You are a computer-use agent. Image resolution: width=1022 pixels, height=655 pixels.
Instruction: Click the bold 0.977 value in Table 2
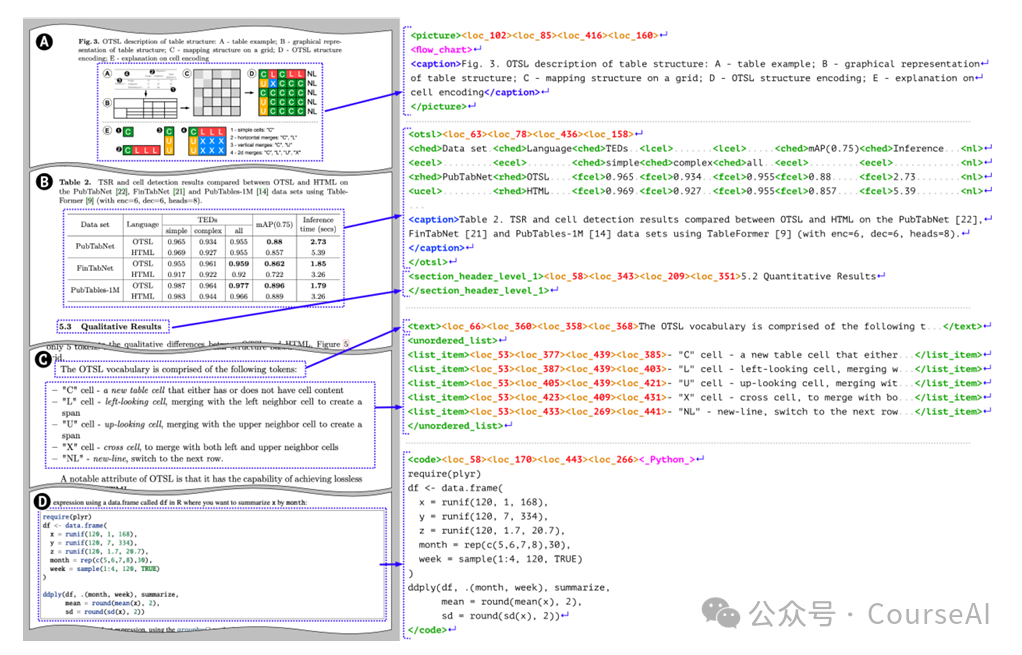pos(238,286)
